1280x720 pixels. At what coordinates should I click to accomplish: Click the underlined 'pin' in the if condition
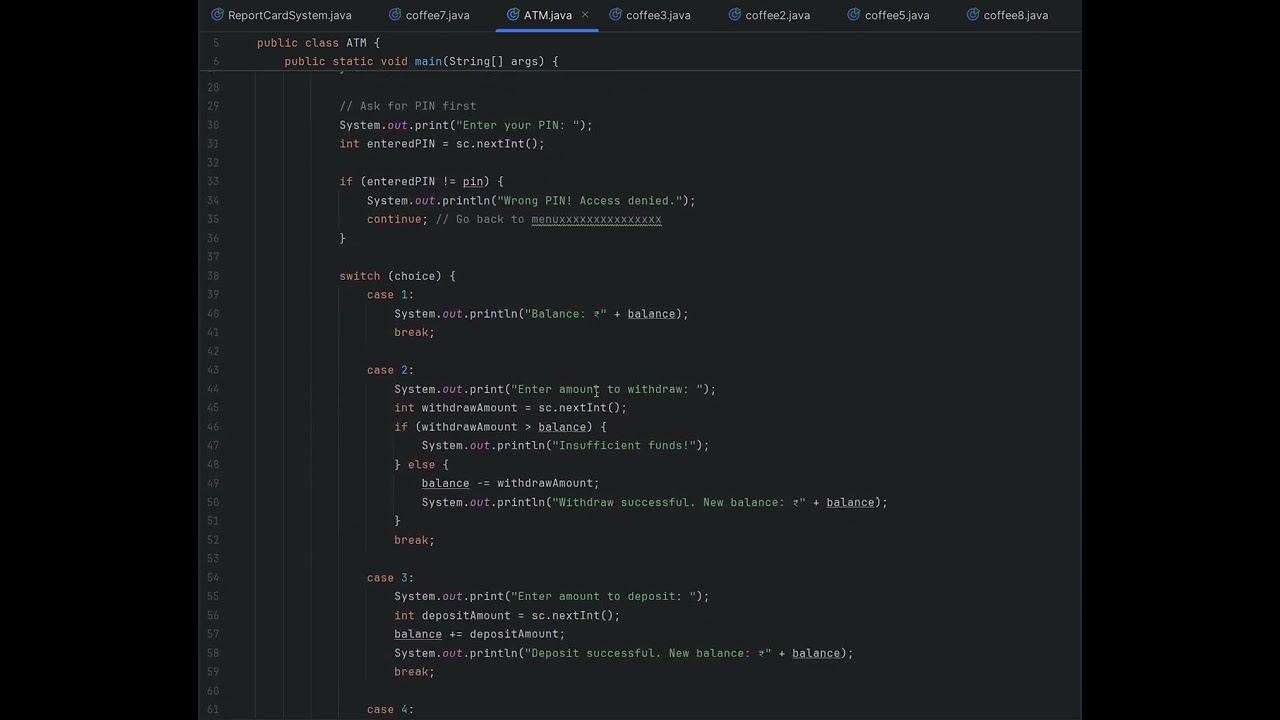coord(473,182)
